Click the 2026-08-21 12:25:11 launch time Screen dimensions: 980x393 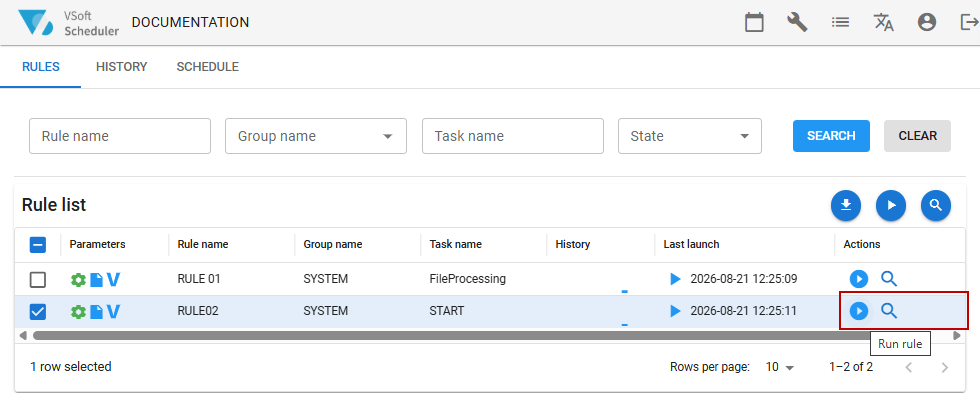(744, 311)
